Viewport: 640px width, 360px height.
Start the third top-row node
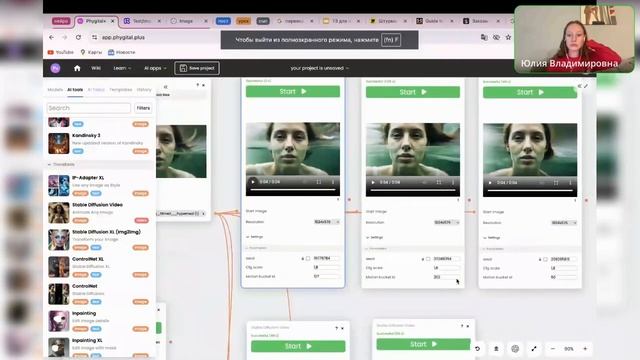(530, 92)
